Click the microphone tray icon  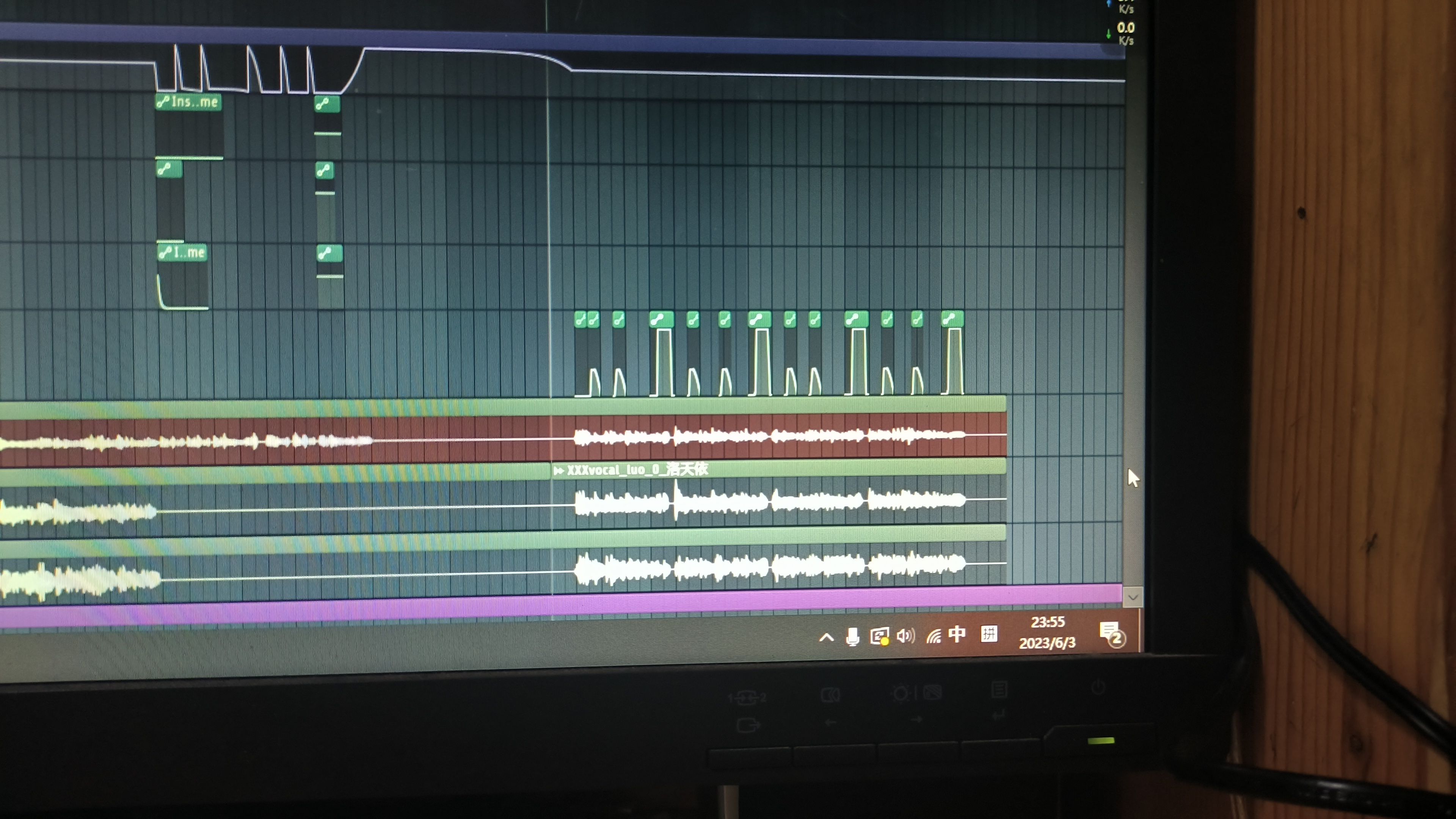click(852, 637)
